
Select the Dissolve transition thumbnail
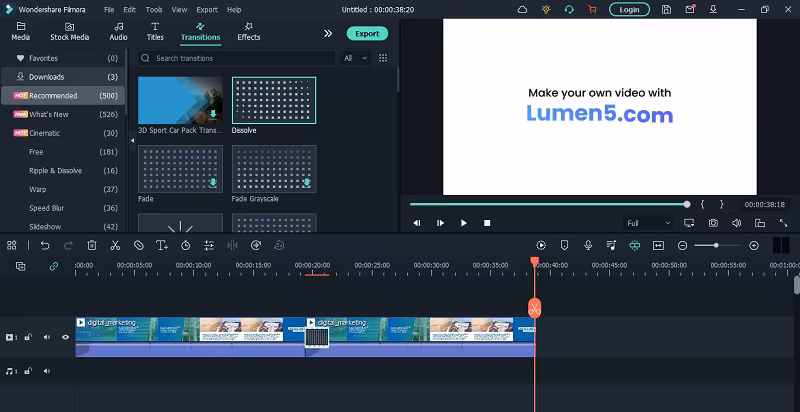coord(274,100)
